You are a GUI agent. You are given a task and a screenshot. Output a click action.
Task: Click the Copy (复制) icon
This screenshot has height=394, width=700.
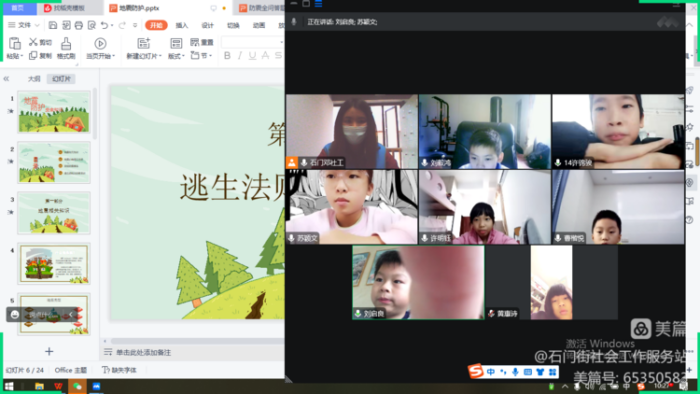click(33, 55)
